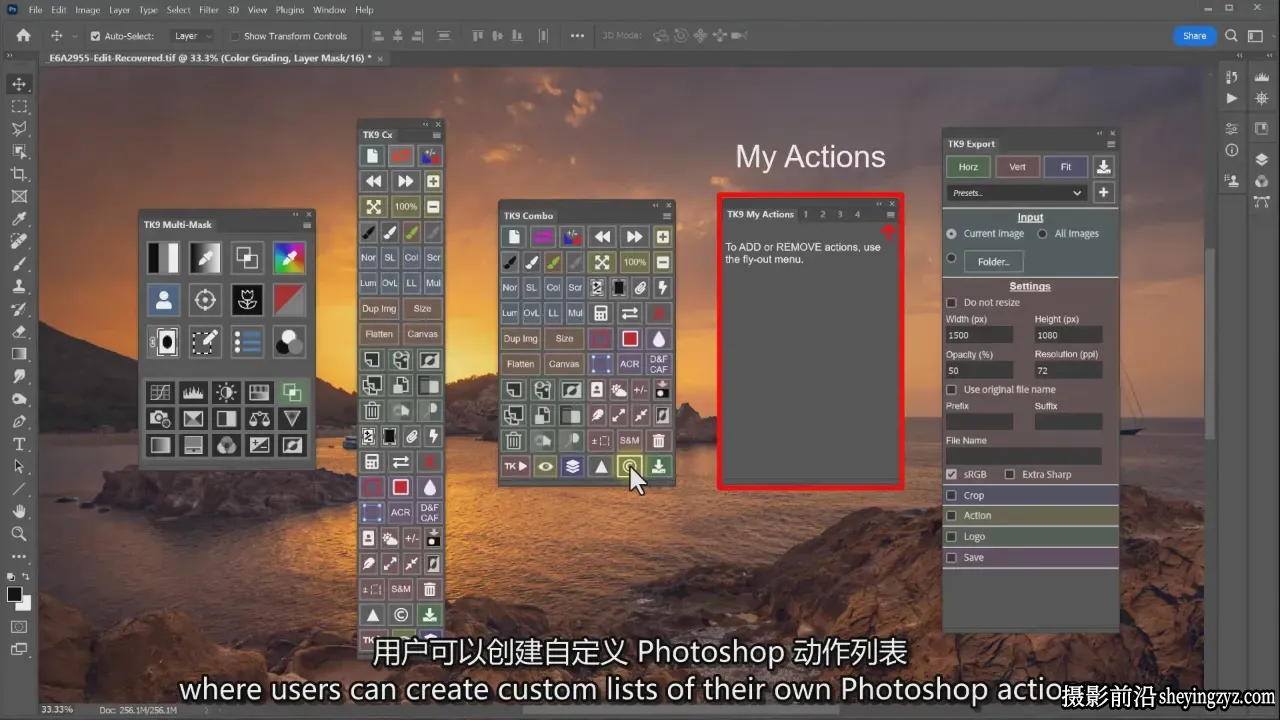Screen dimensions: 1280x720
Task: Open the Auto-Select Layer dropdown
Action: pos(192,36)
